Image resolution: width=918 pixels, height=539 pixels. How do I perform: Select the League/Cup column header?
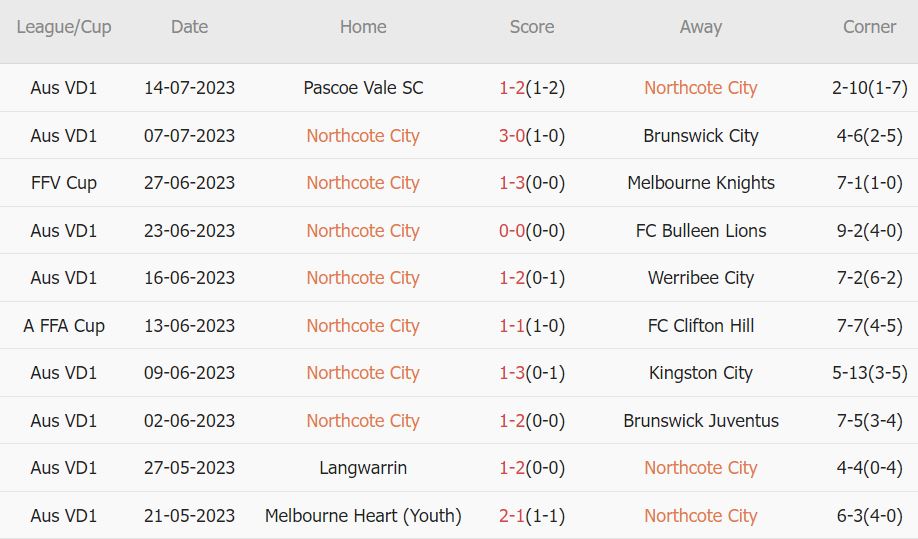coord(64,27)
